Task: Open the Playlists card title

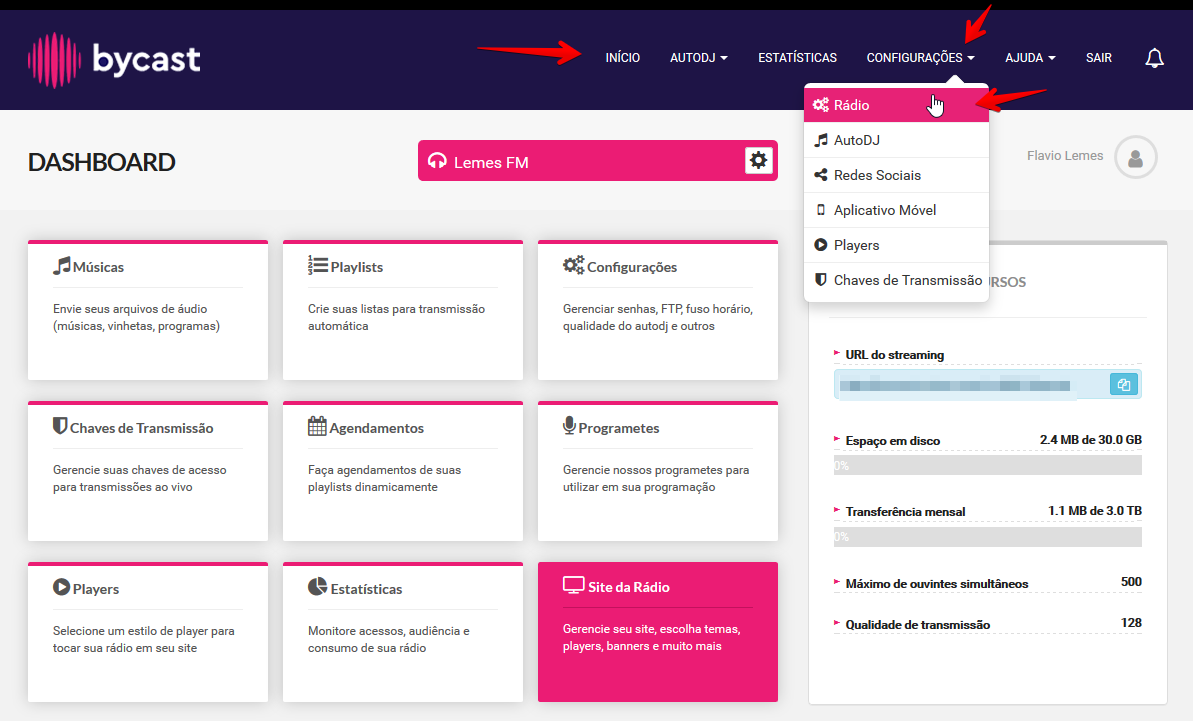Action: [357, 267]
